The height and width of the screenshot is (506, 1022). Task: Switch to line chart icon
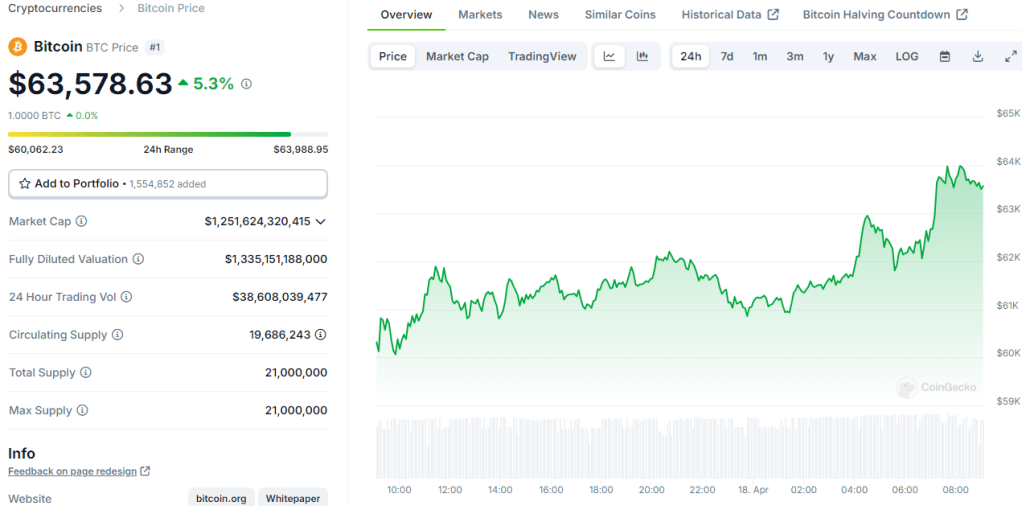click(x=609, y=56)
